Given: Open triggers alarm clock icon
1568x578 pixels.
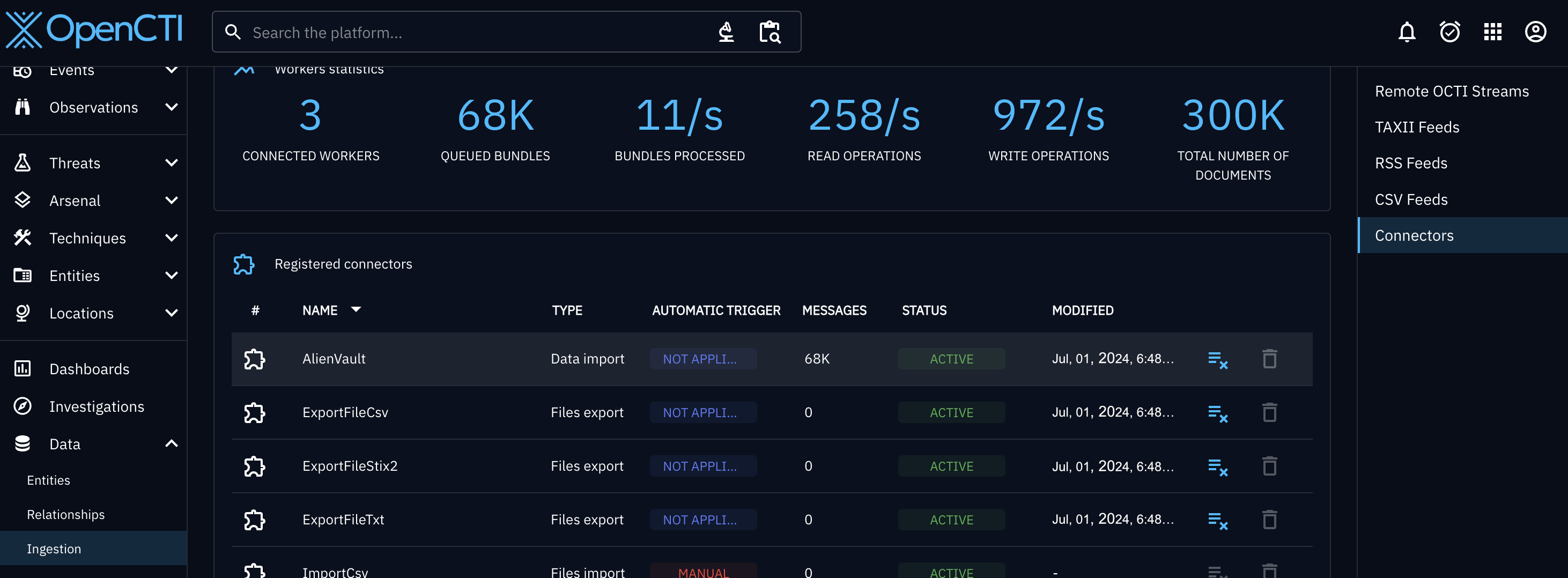Looking at the screenshot, I should point(1449,32).
